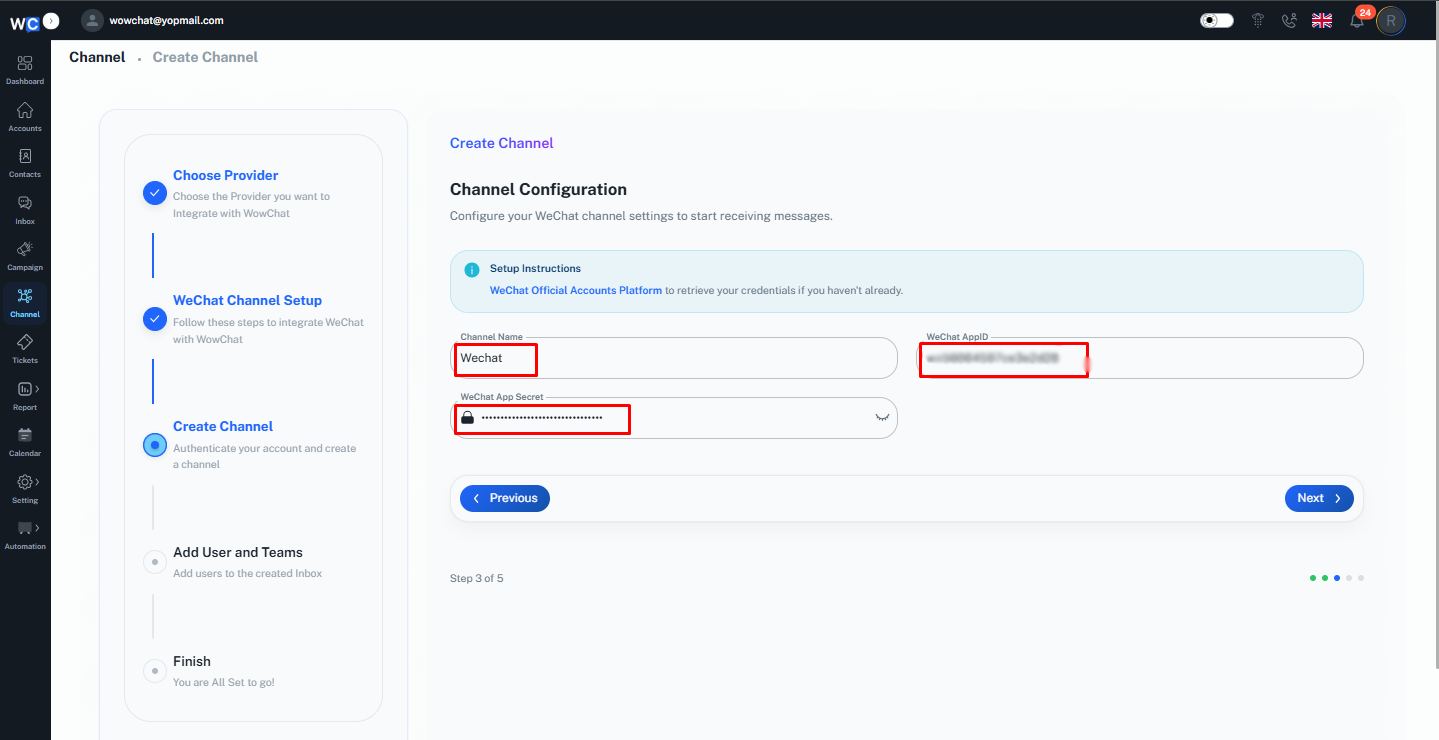Toggle the dark mode switch
The height and width of the screenshot is (740, 1439).
[1217, 20]
